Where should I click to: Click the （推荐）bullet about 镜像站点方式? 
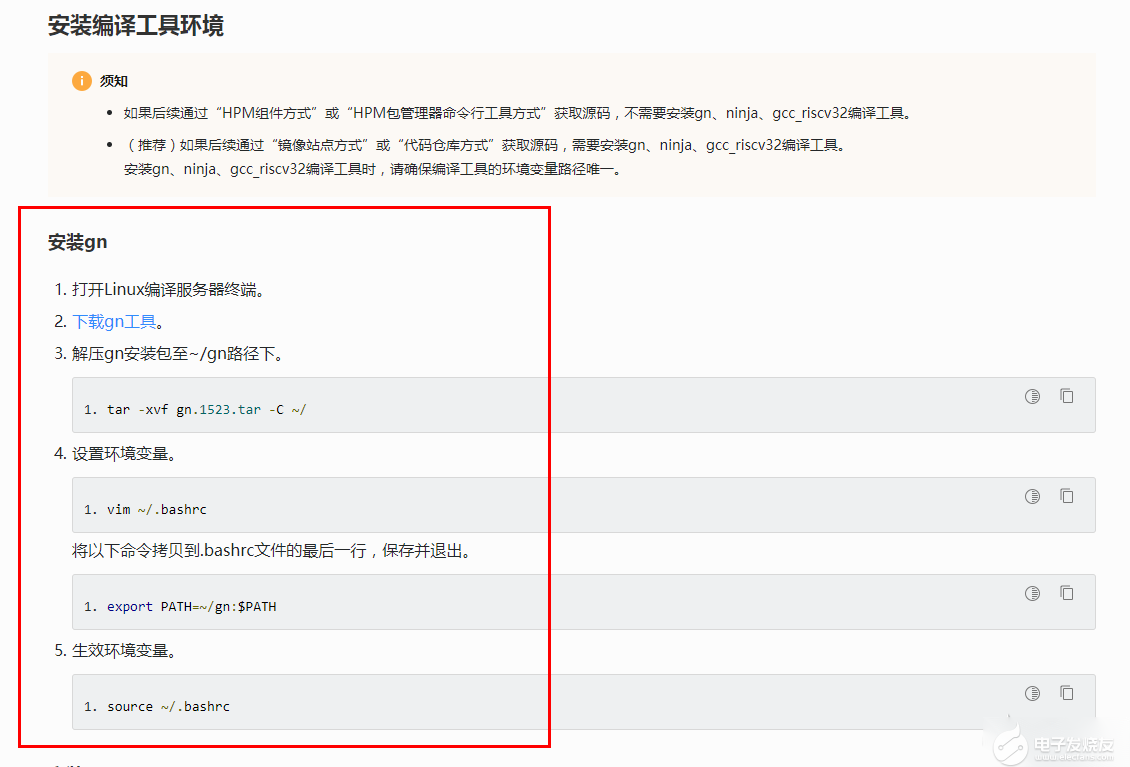click(x=485, y=145)
